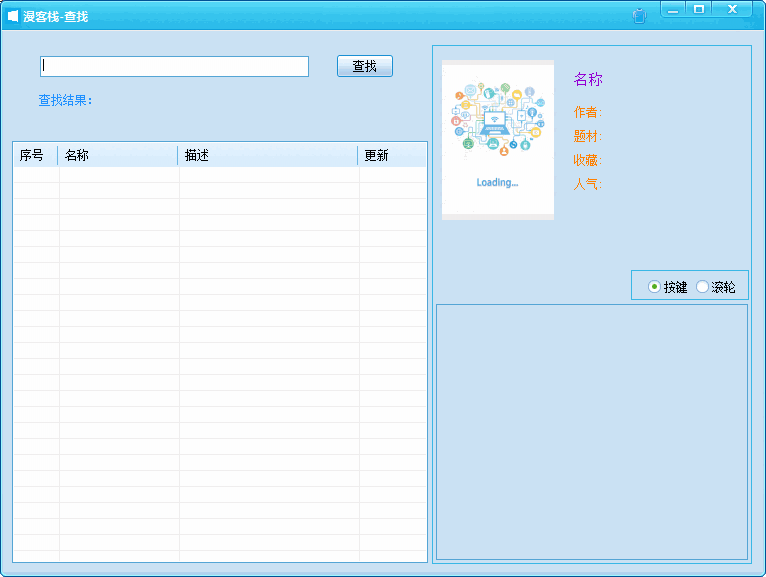Sort results by the 序号 column header
Image resolution: width=766 pixels, height=577 pixels.
34,155
